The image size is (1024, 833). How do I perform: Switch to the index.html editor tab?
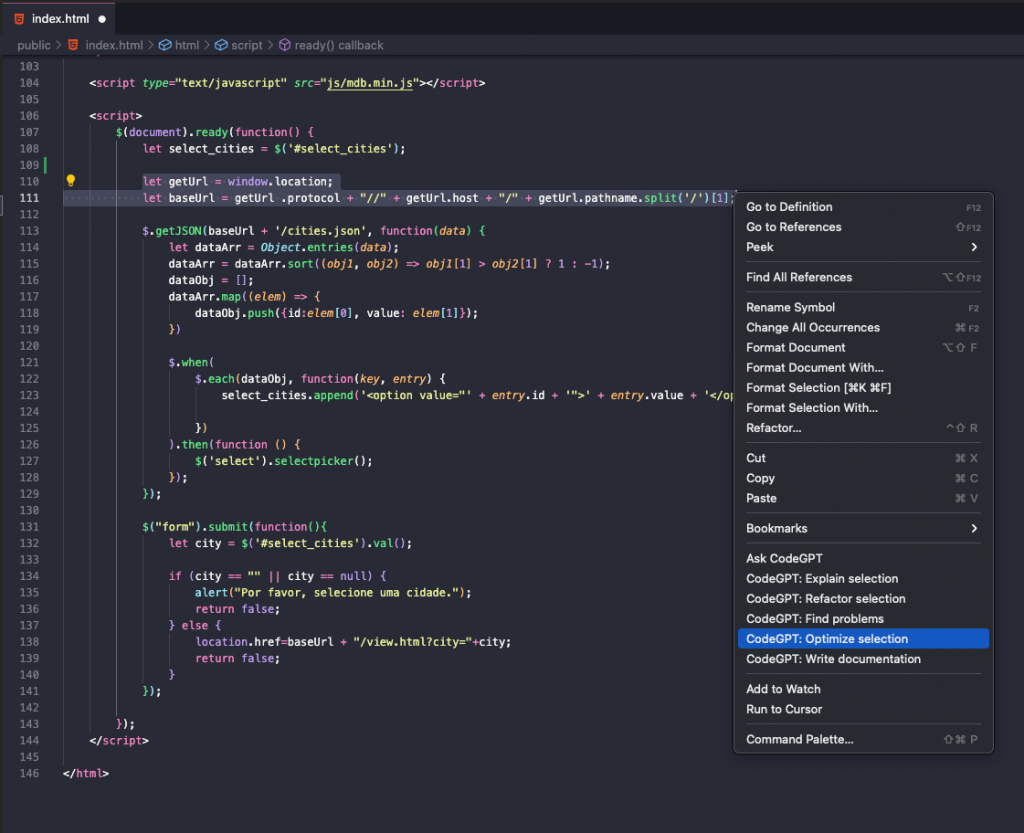point(61,19)
